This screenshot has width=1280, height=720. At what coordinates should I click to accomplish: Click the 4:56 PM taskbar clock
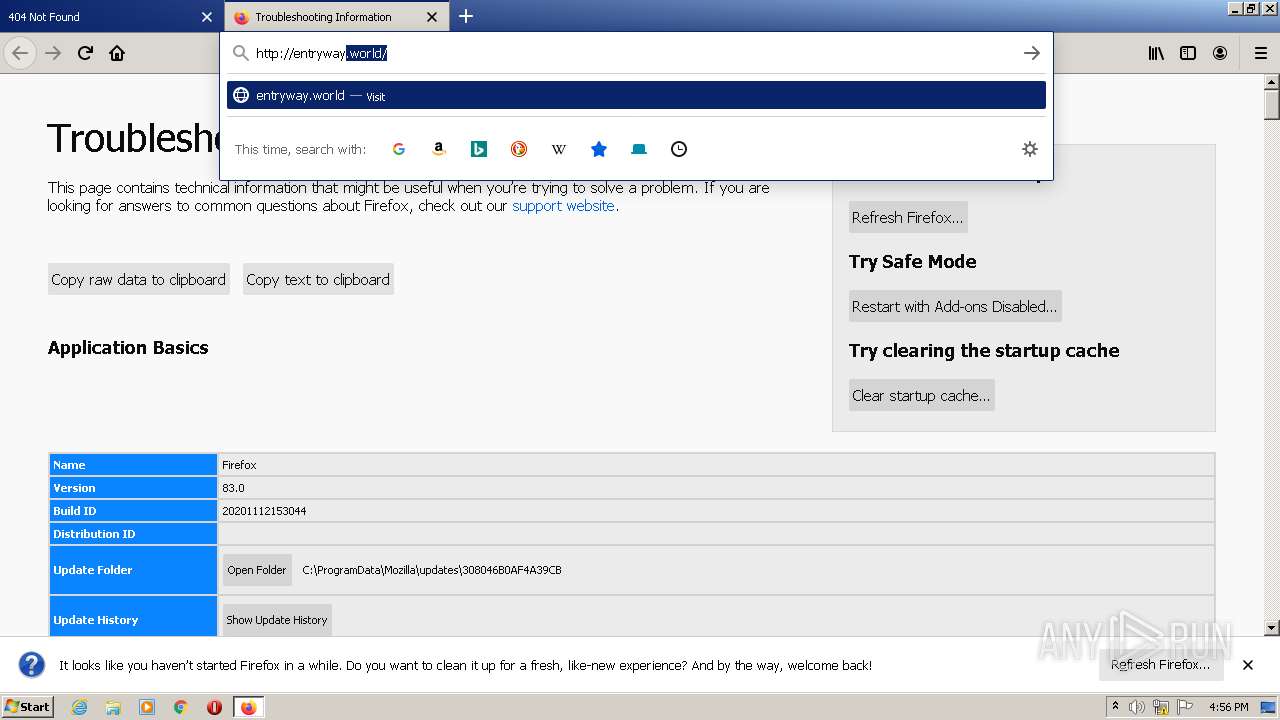(x=1228, y=707)
